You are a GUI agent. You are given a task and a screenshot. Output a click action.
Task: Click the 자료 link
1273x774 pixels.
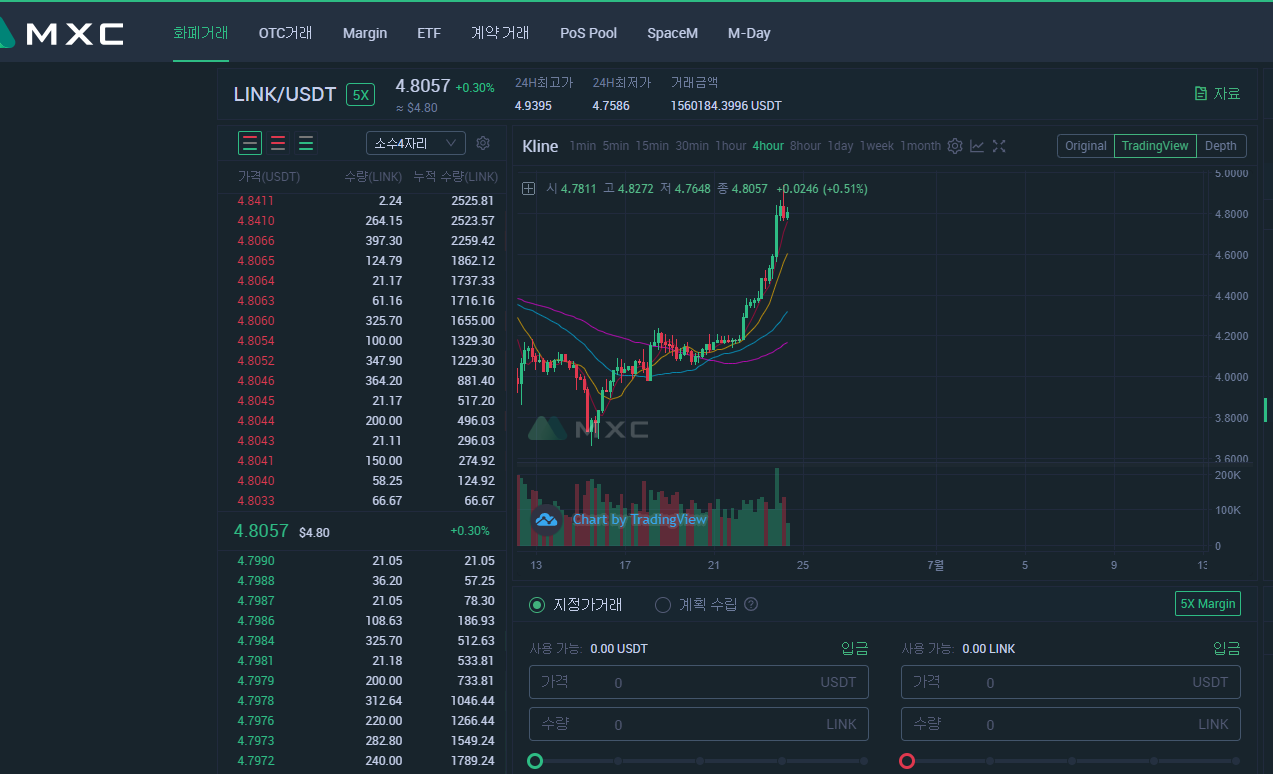(1227, 93)
